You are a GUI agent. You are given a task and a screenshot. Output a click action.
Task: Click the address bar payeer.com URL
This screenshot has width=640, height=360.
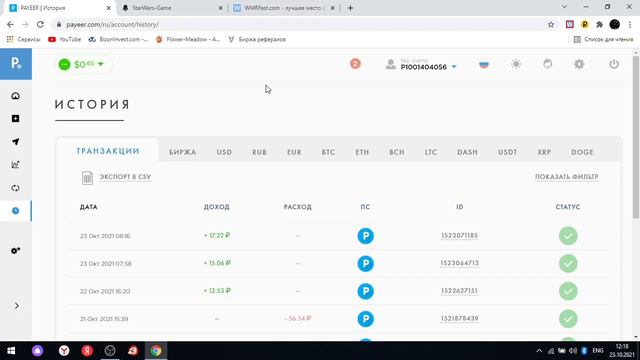[113, 24]
